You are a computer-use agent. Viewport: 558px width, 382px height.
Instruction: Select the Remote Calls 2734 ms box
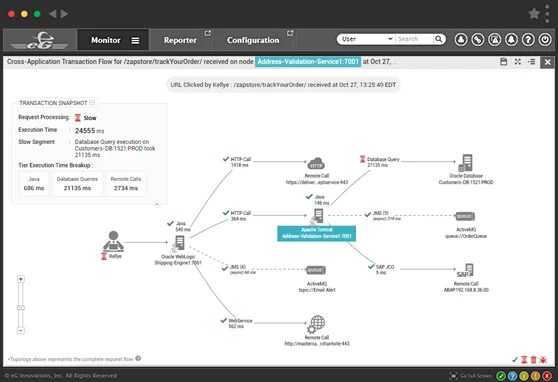coord(126,184)
